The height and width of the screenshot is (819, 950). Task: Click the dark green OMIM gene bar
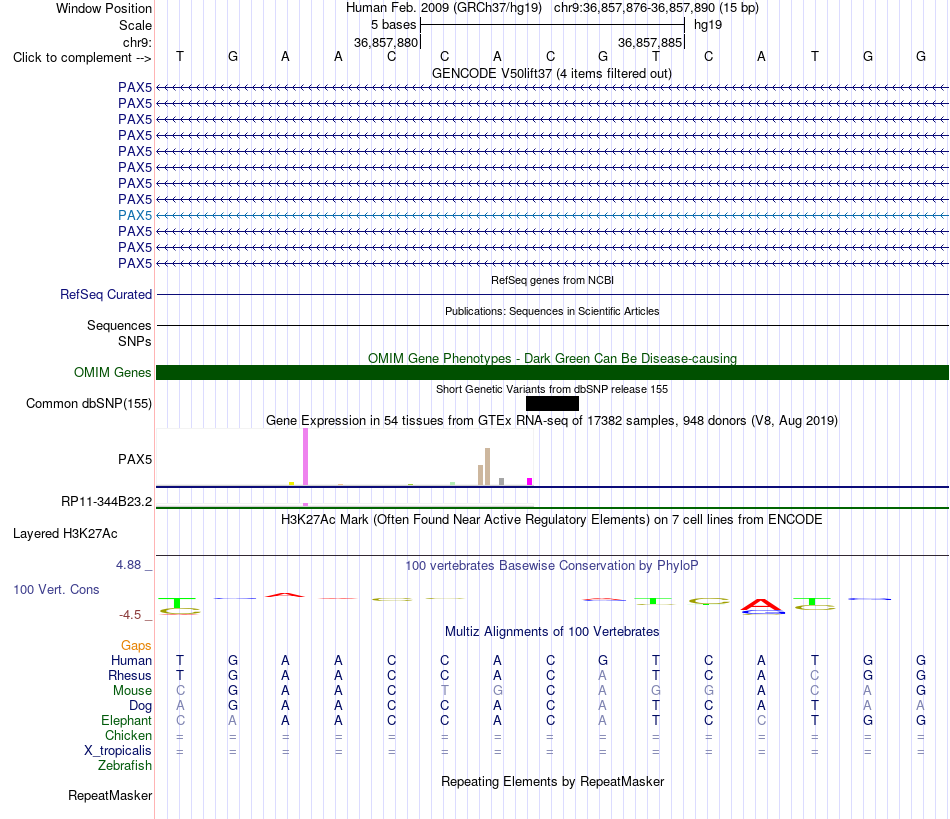click(x=552, y=373)
